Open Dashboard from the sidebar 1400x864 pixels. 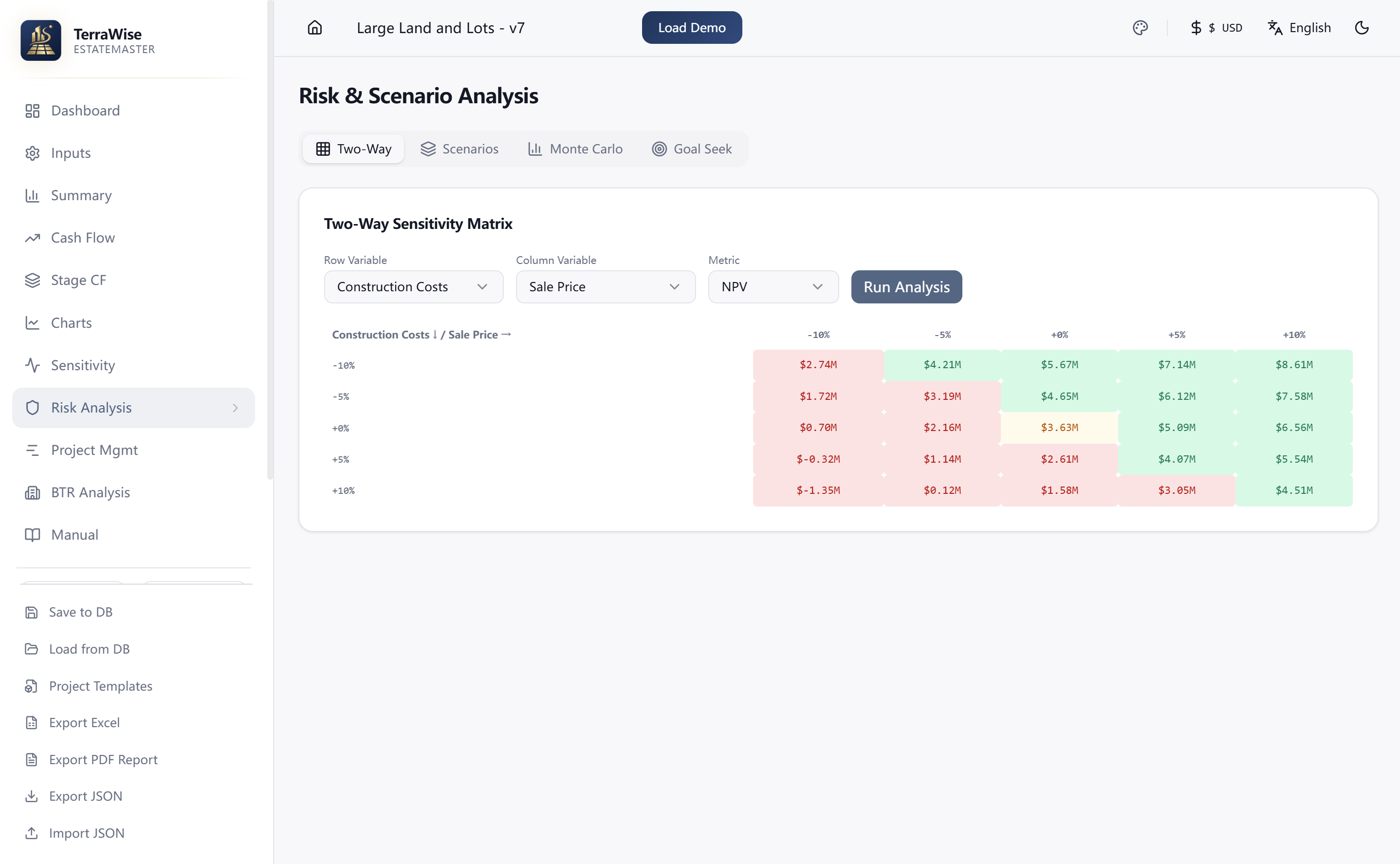point(85,110)
